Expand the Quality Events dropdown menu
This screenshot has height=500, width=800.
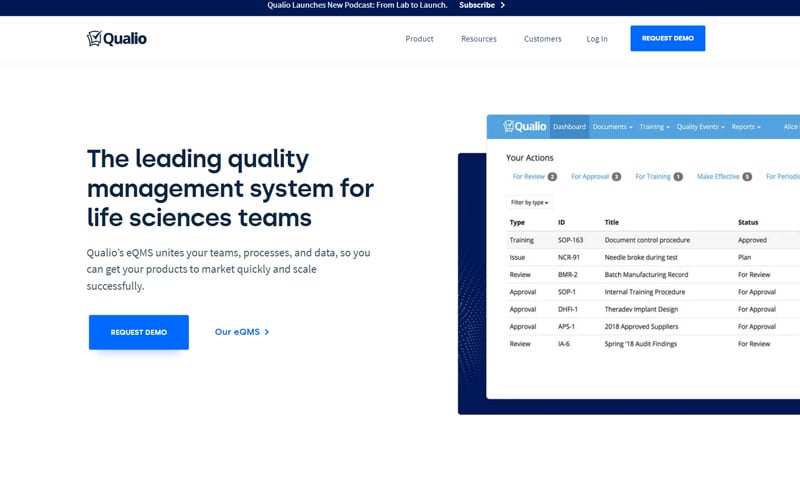point(701,127)
